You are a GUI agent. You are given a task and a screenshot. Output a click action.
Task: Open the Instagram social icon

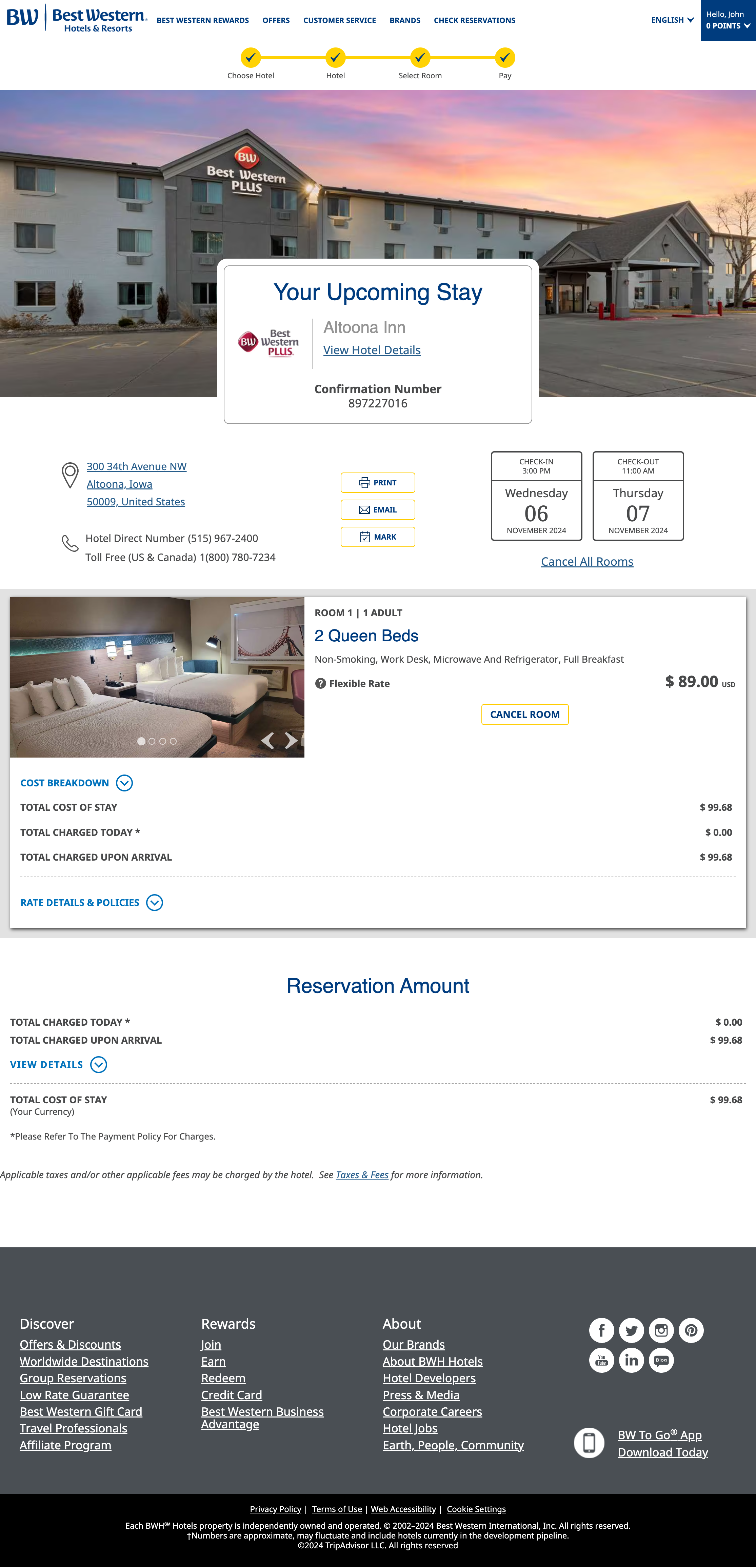661,1330
